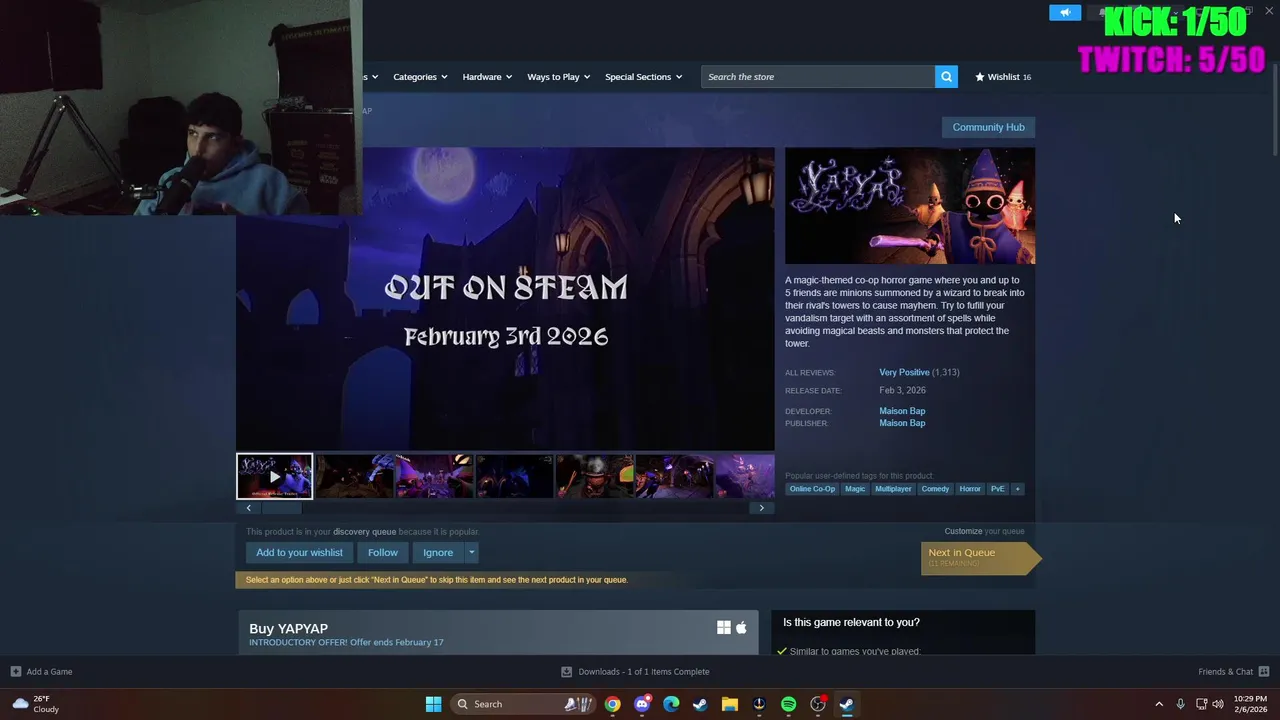The height and width of the screenshot is (720, 1280).
Task: Open the publisher Maison Bap link
Action: pyautogui.click(x=902, y=423)
